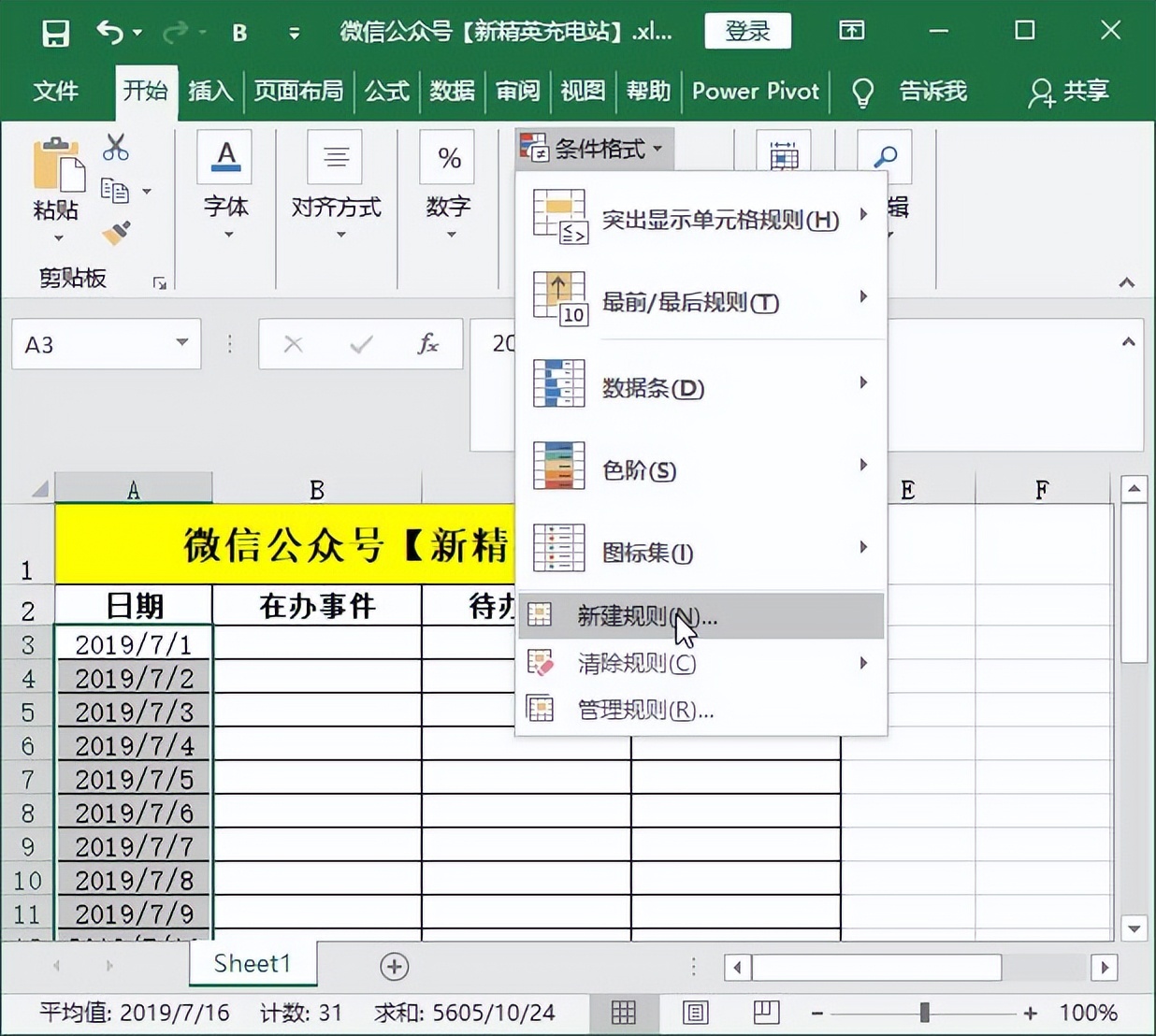Click the 共享 share button

pos(1069,91)
